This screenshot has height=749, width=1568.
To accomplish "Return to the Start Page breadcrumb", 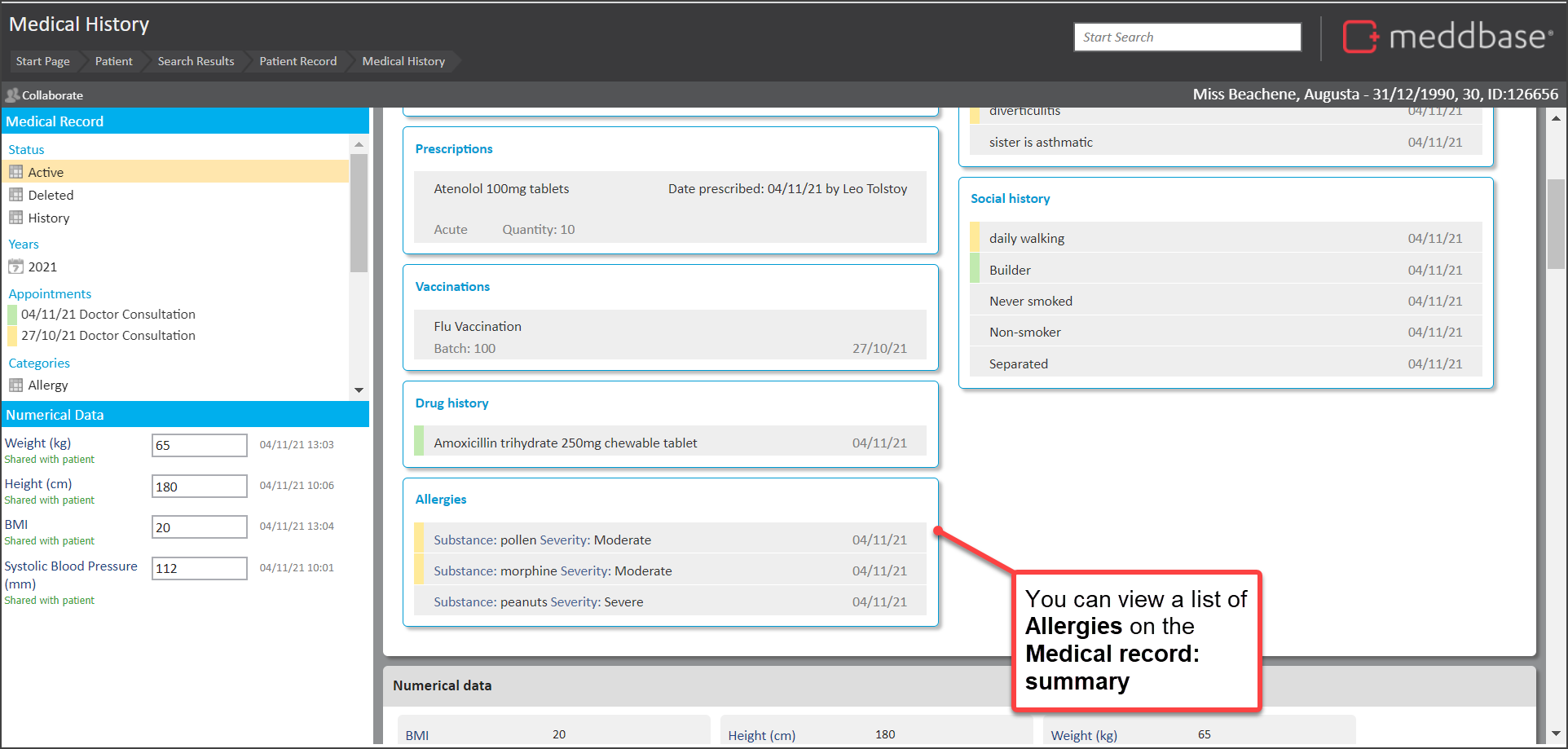I will tap(42, 61).
